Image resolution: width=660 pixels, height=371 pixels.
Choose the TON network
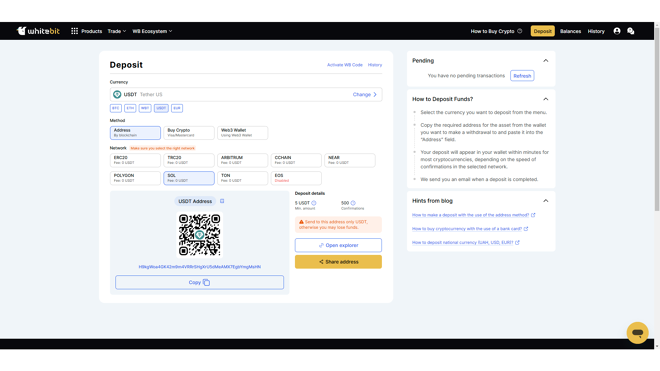pyautogui.click(x=242, y=178)
